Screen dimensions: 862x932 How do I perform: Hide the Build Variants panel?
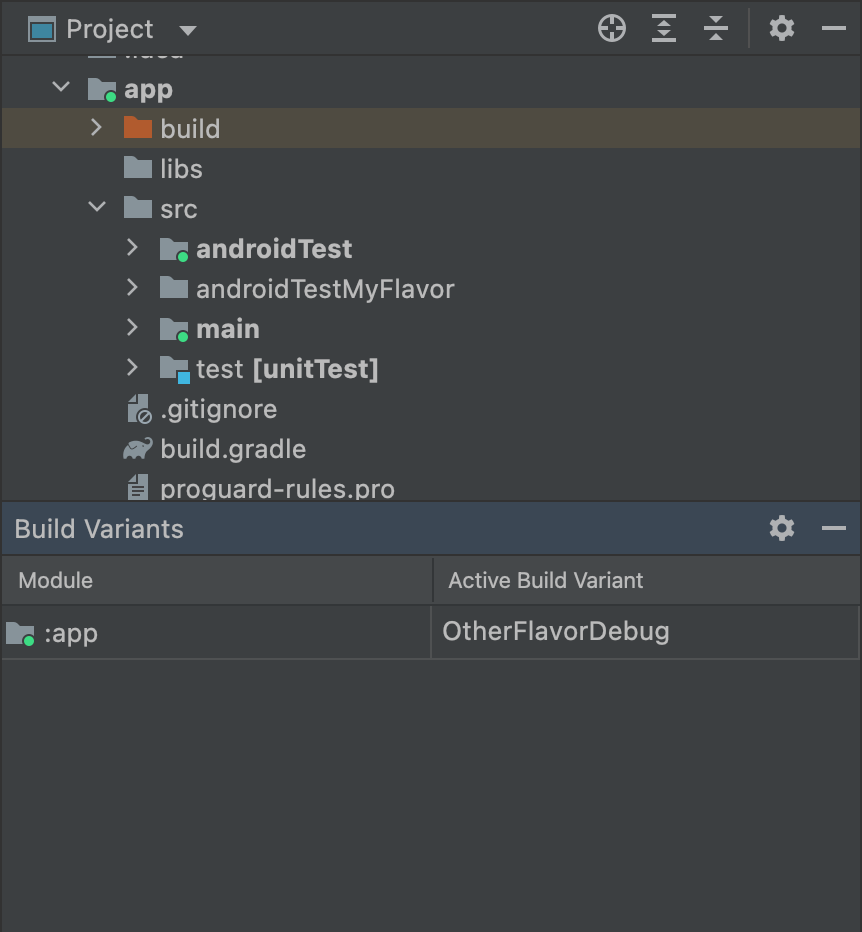tap(834, 528)
